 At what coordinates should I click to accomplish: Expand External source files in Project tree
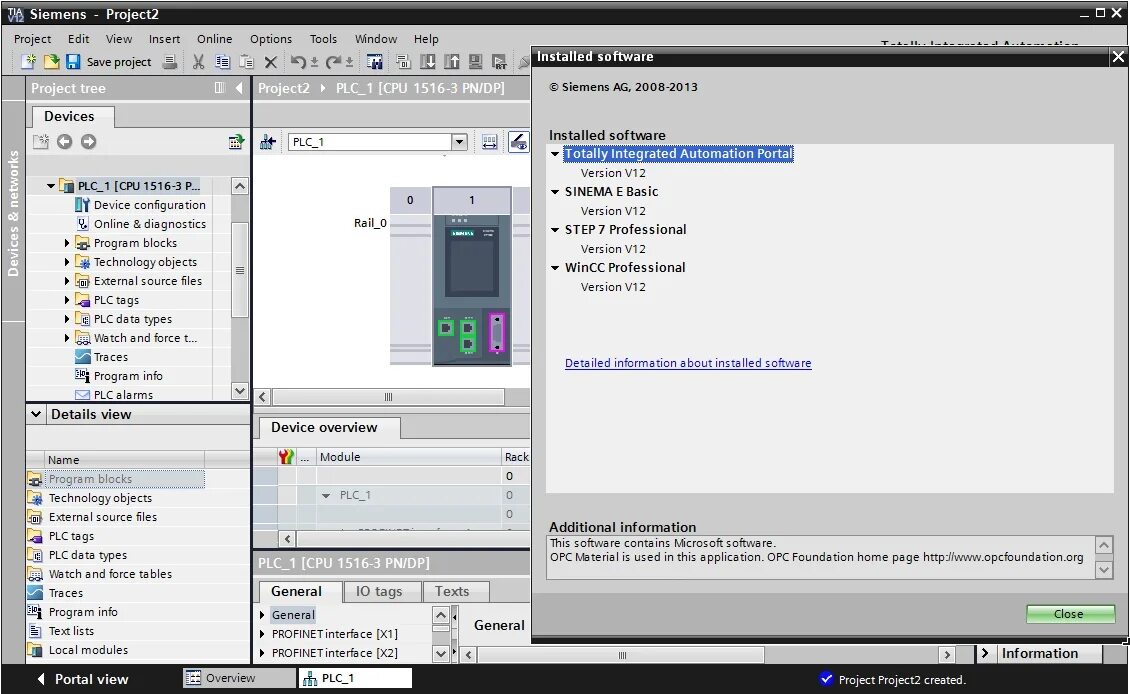(67, 281)
